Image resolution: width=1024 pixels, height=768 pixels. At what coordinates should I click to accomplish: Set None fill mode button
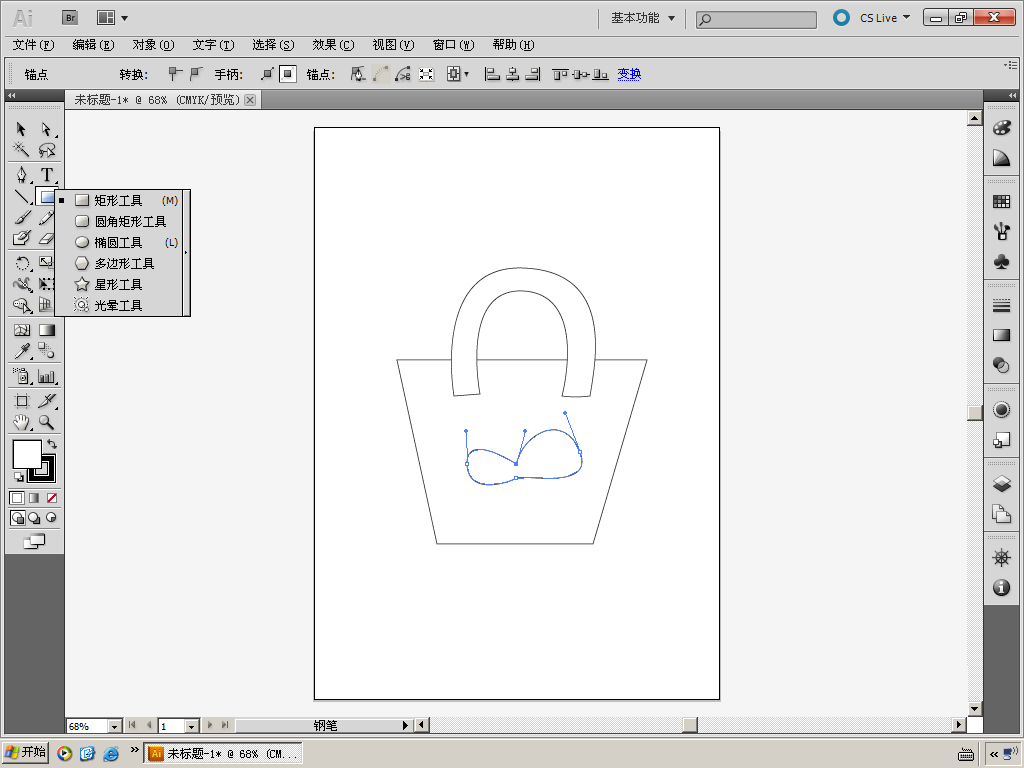(x=51, y=498)
